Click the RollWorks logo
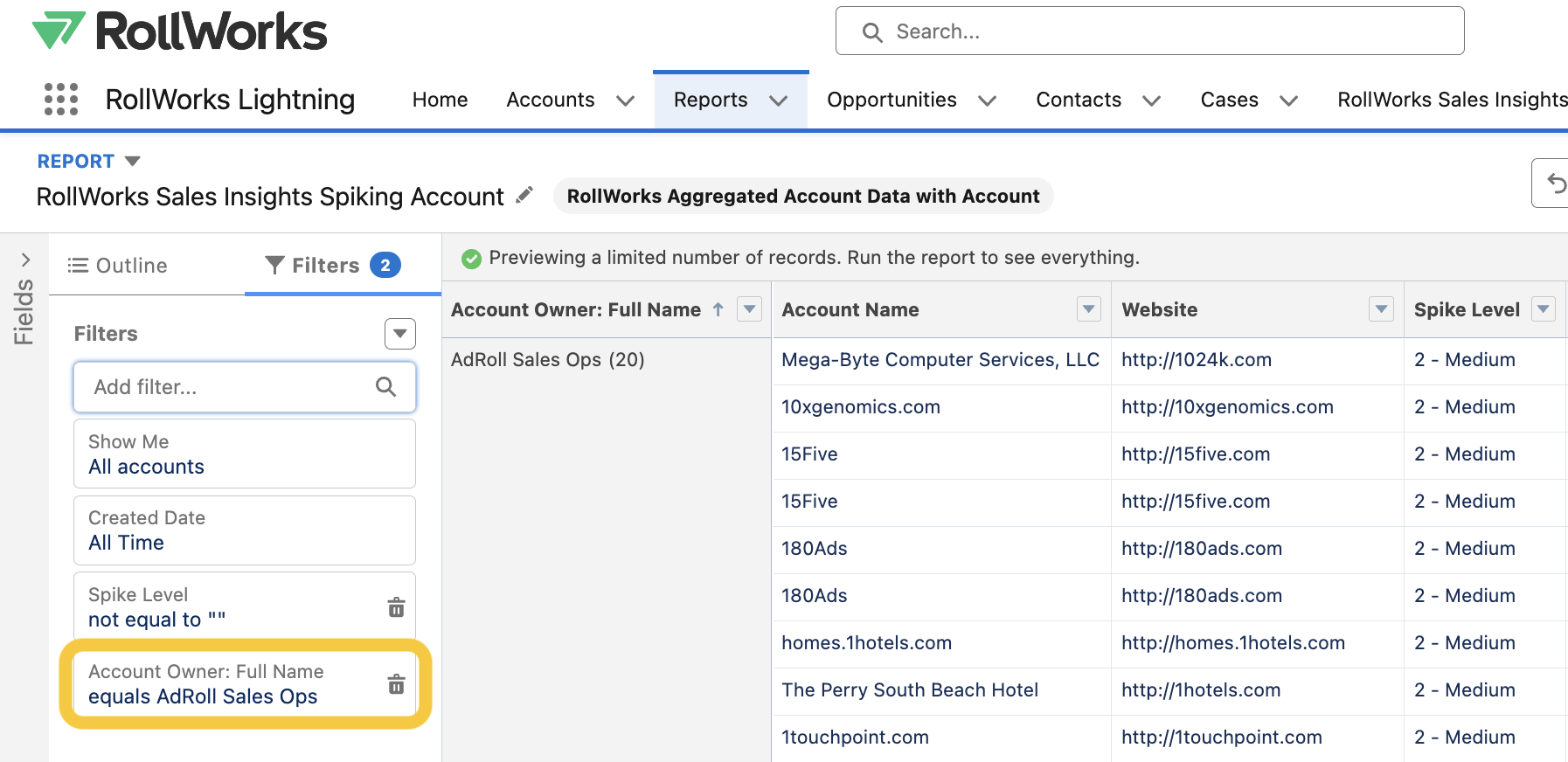Image resolution: width=1568 pixels, height=762 pixels. point(179,31)
